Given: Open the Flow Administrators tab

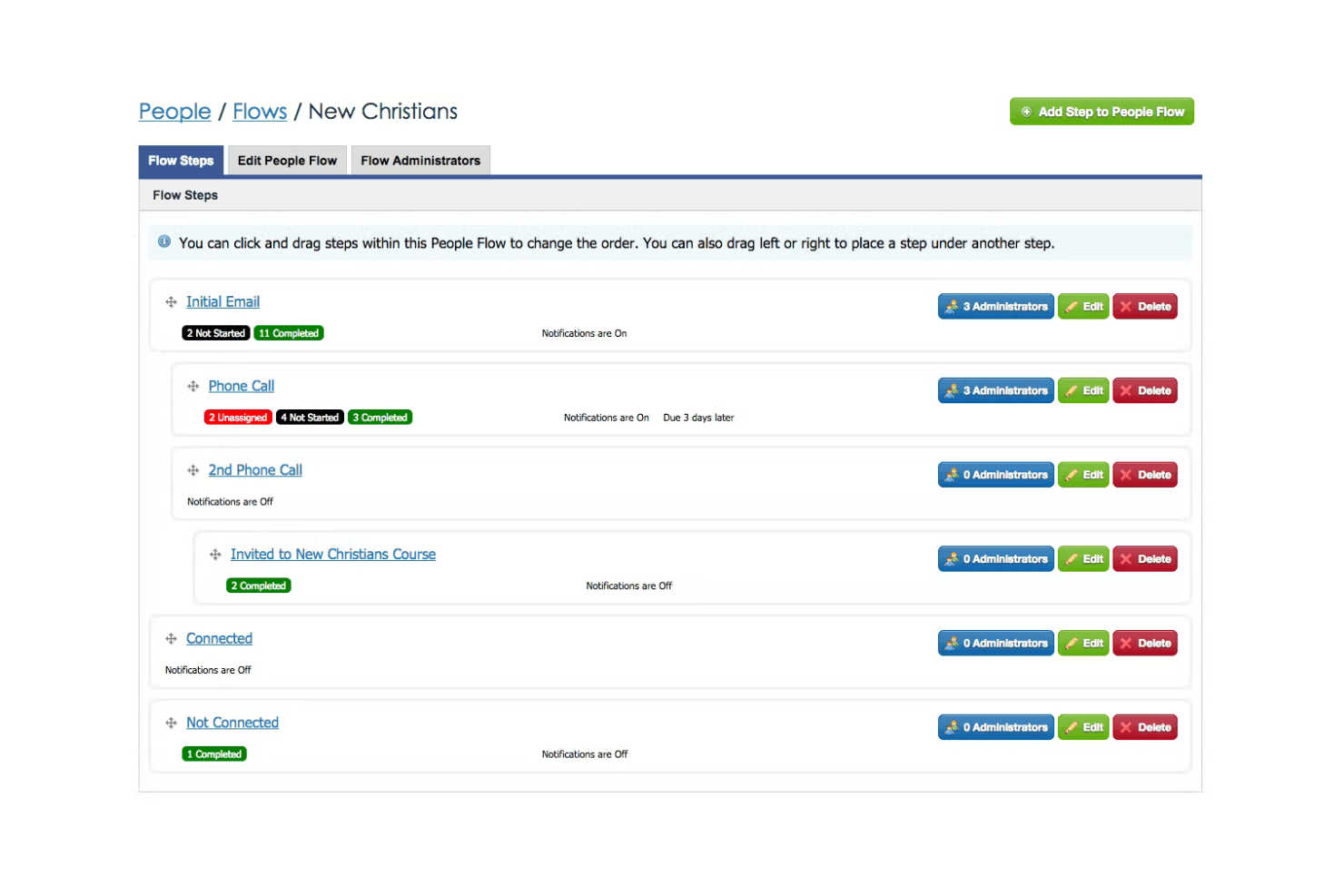Looking at the screenshot, I should (x=420, y=161).
